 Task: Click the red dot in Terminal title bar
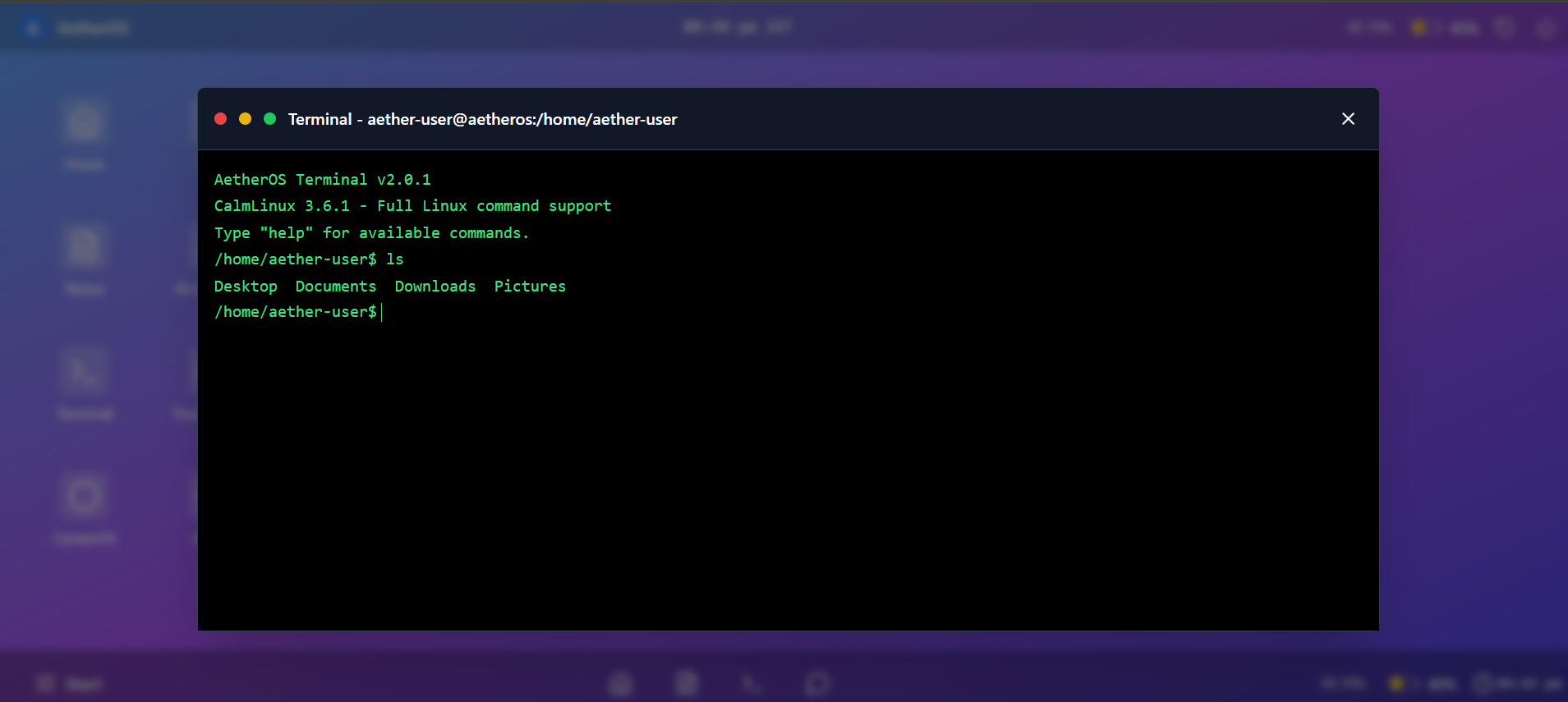pyautogui.click(x=220, y=119)
